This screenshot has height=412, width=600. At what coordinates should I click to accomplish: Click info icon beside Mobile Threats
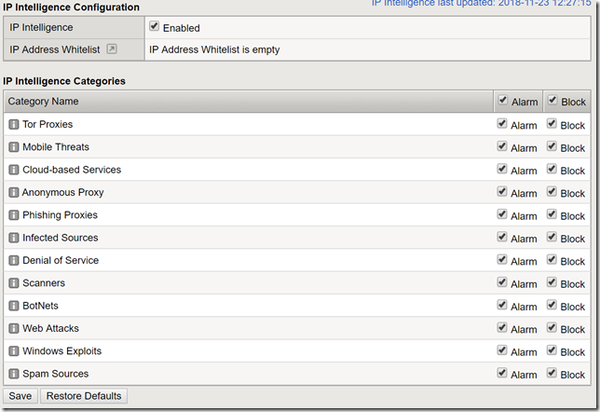[x=14, y=148]
